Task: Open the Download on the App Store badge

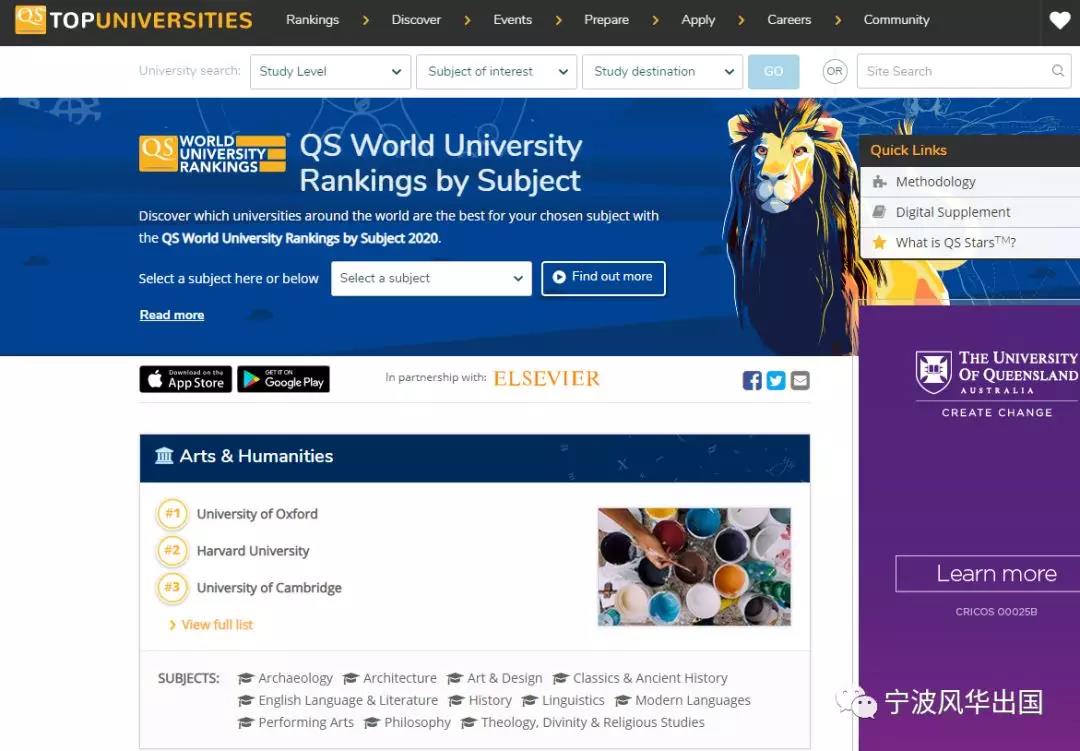Action: (185, 379)
